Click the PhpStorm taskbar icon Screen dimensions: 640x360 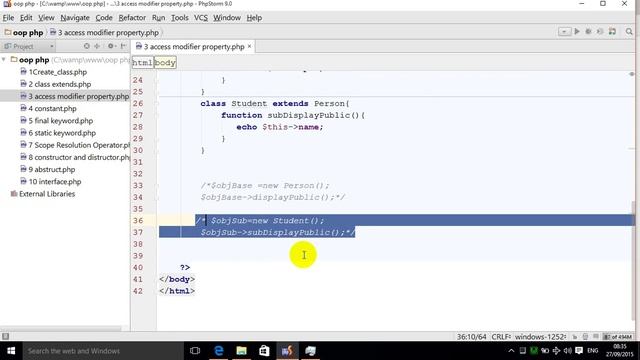click(287, 351)
